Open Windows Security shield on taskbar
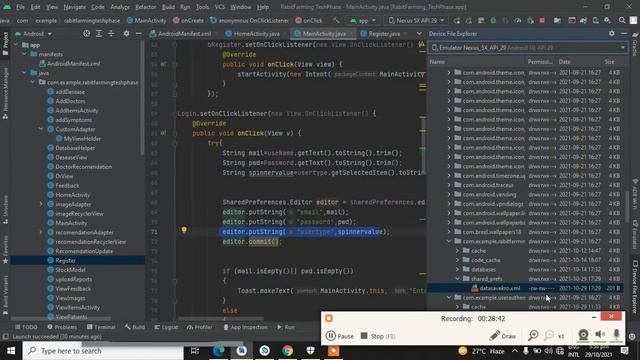Screen dimensions: 640x360 pos(311,351)
